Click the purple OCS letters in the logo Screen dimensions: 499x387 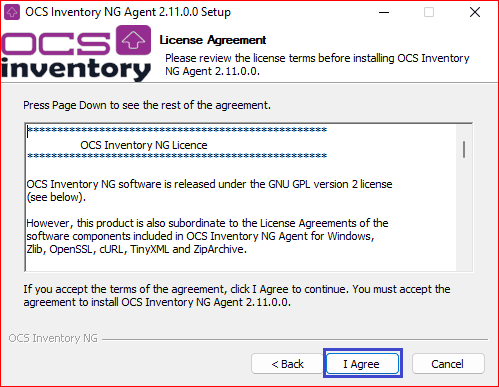pos(56,43)
